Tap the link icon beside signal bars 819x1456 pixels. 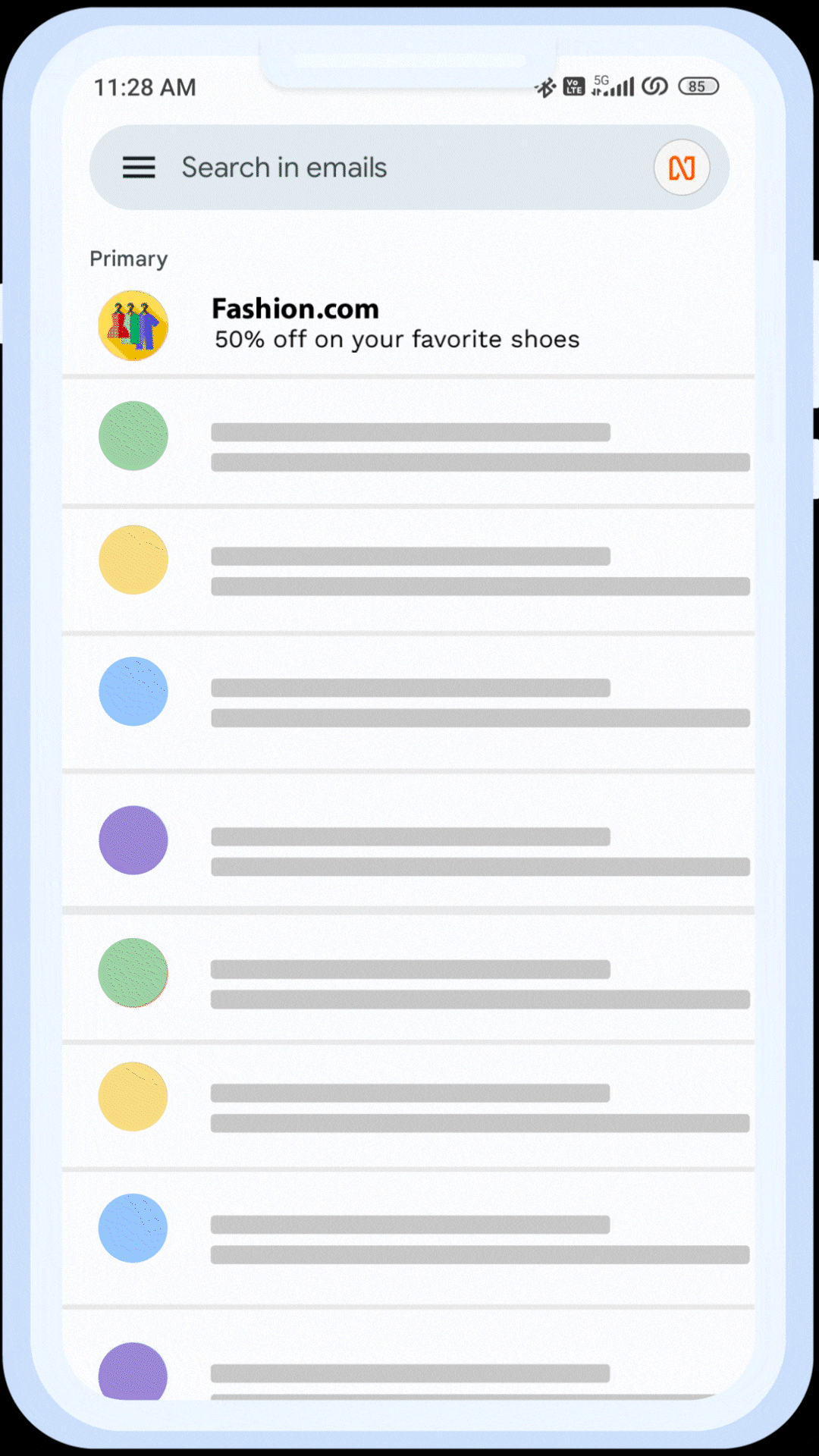click(x=654, y=86)
